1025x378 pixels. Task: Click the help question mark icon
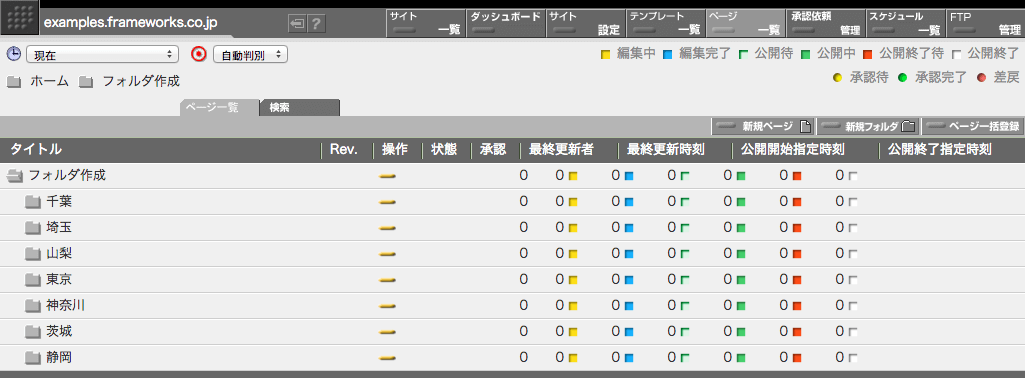[316, 24]
